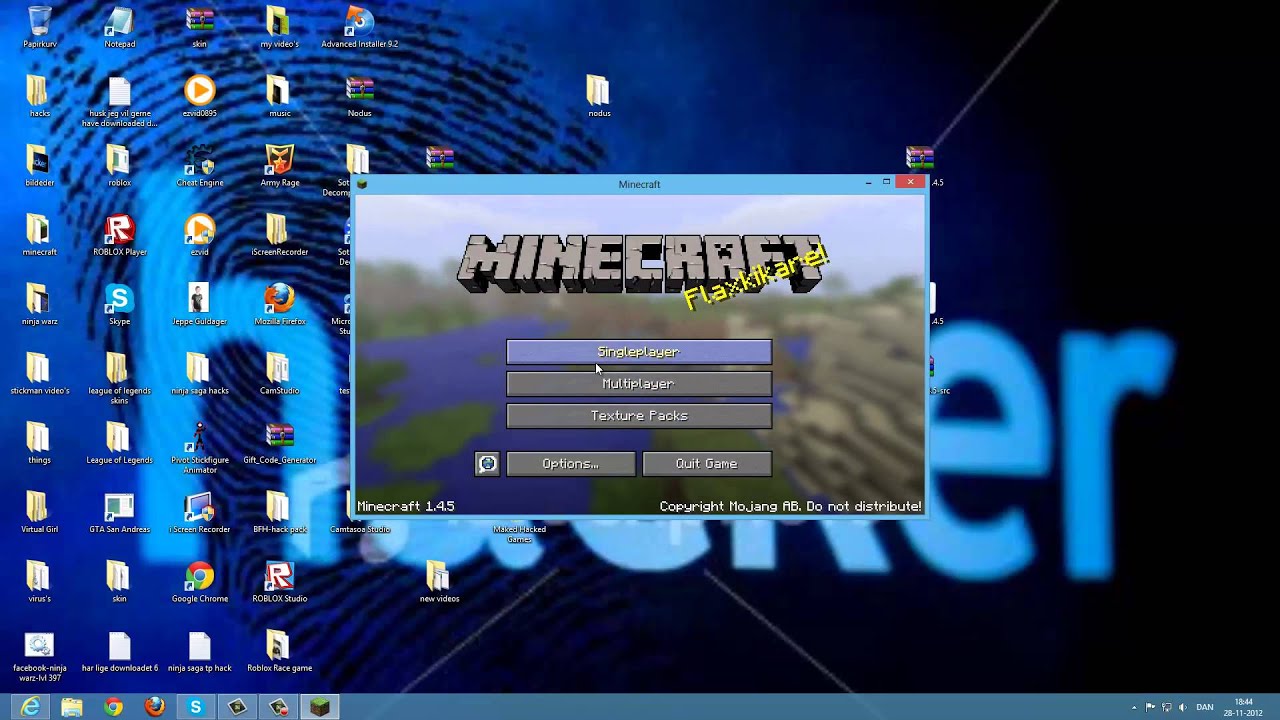Screen dimensions: 1280x720
Task: Open Firefox from the taskbar
Action: coord(155,707)
